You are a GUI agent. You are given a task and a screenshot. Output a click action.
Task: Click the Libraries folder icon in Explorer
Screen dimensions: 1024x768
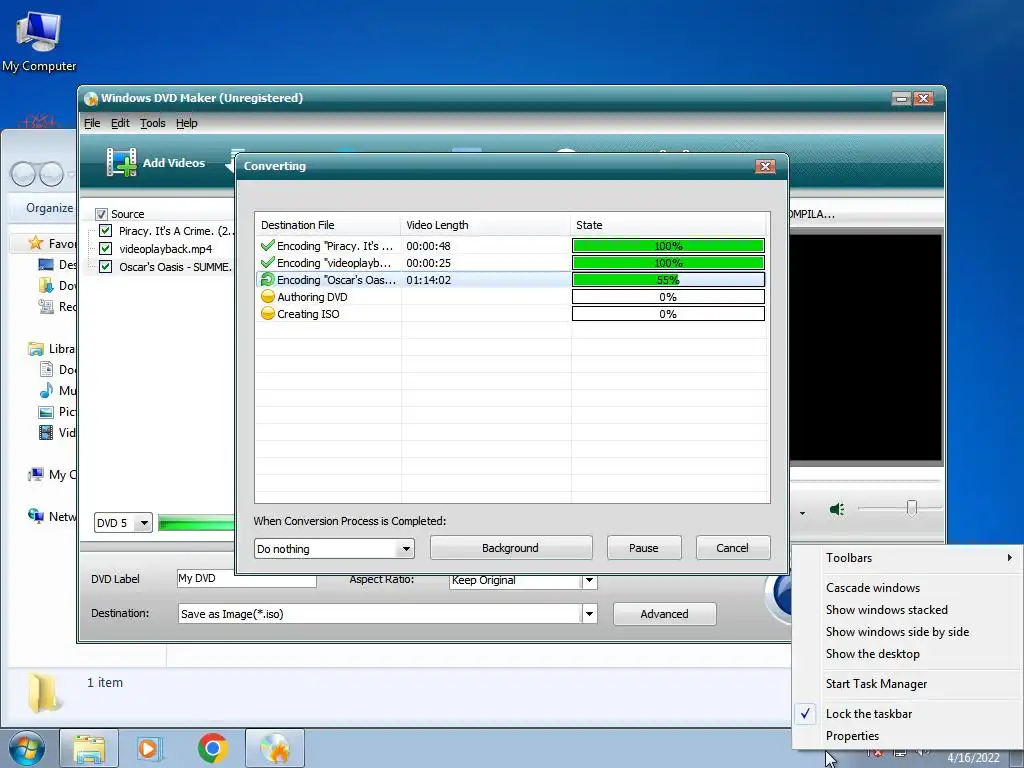pos(36,349)
